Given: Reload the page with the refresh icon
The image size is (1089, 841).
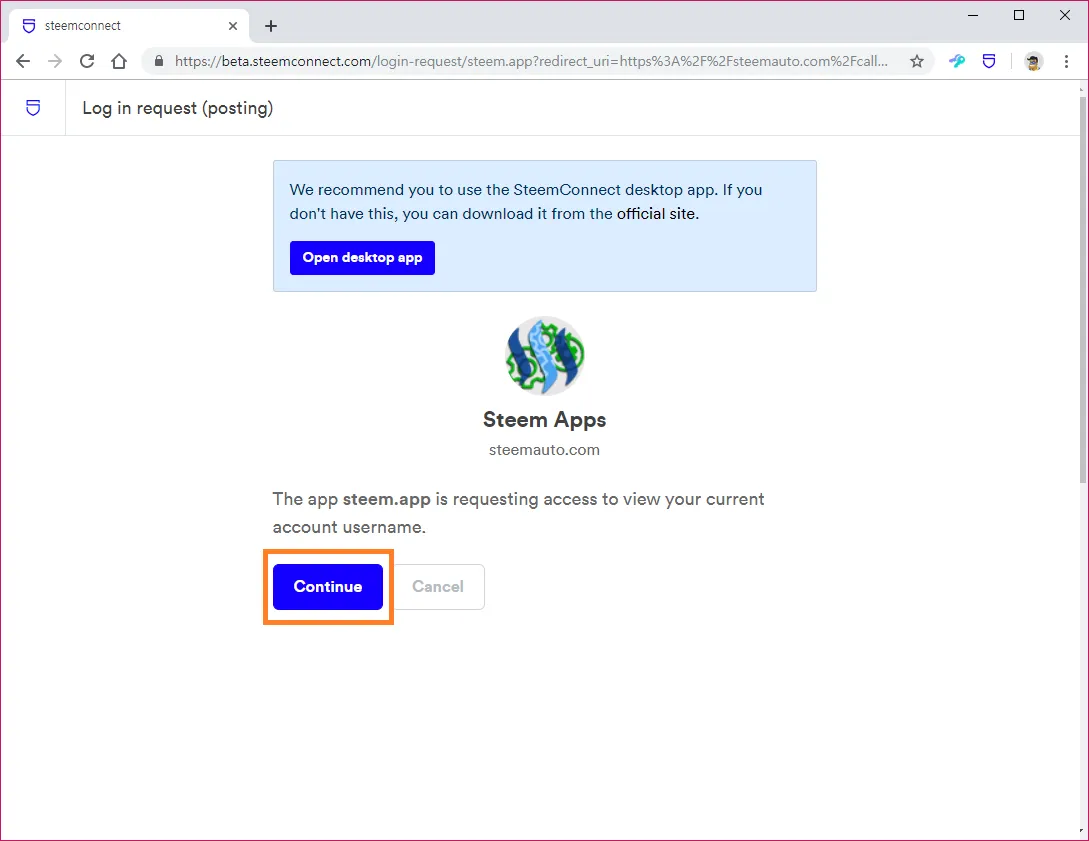Looking at the screenshot, I should click(x=87, y=61).
